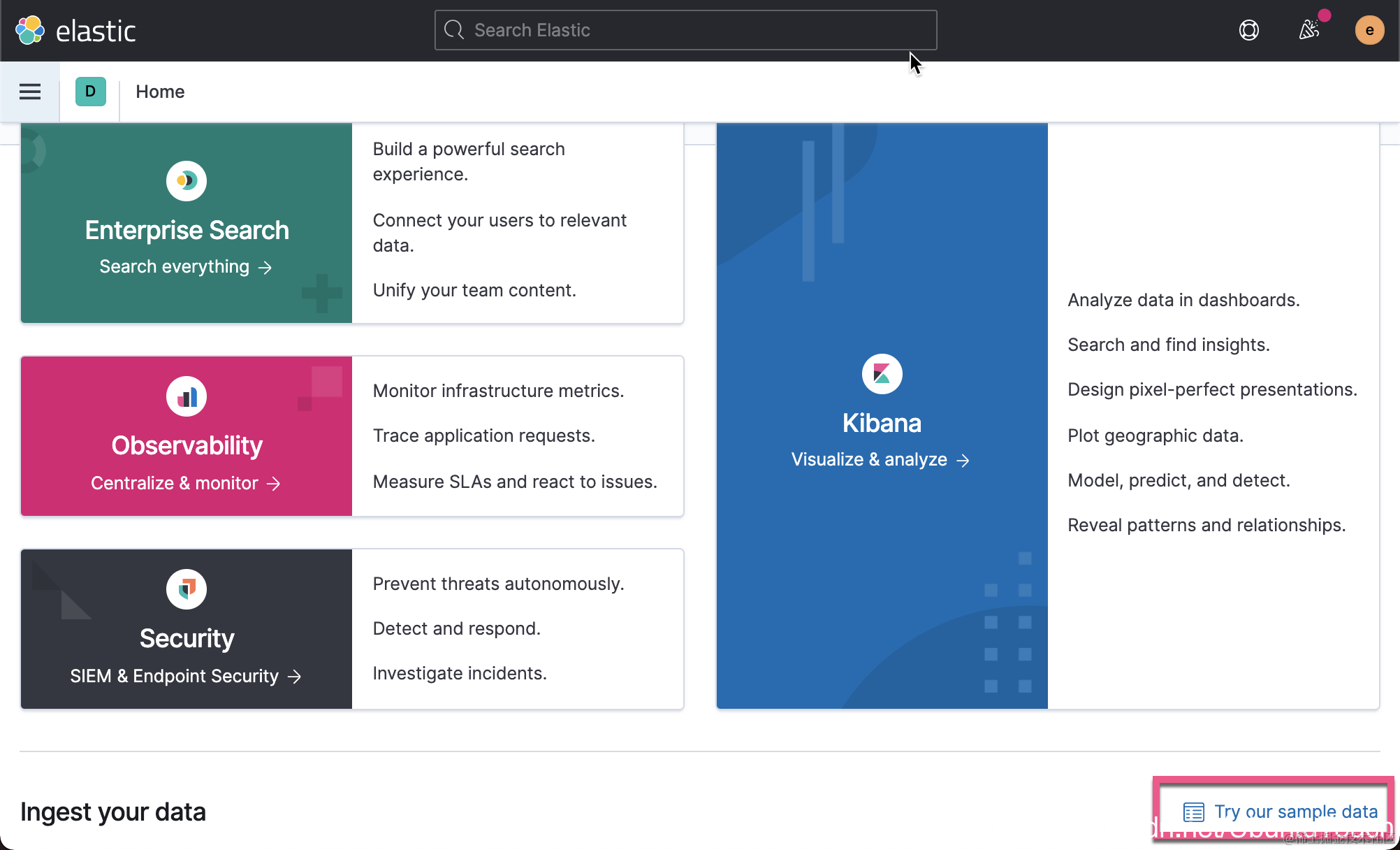Open the help menu lifebuoy icon

(1248, 30)
